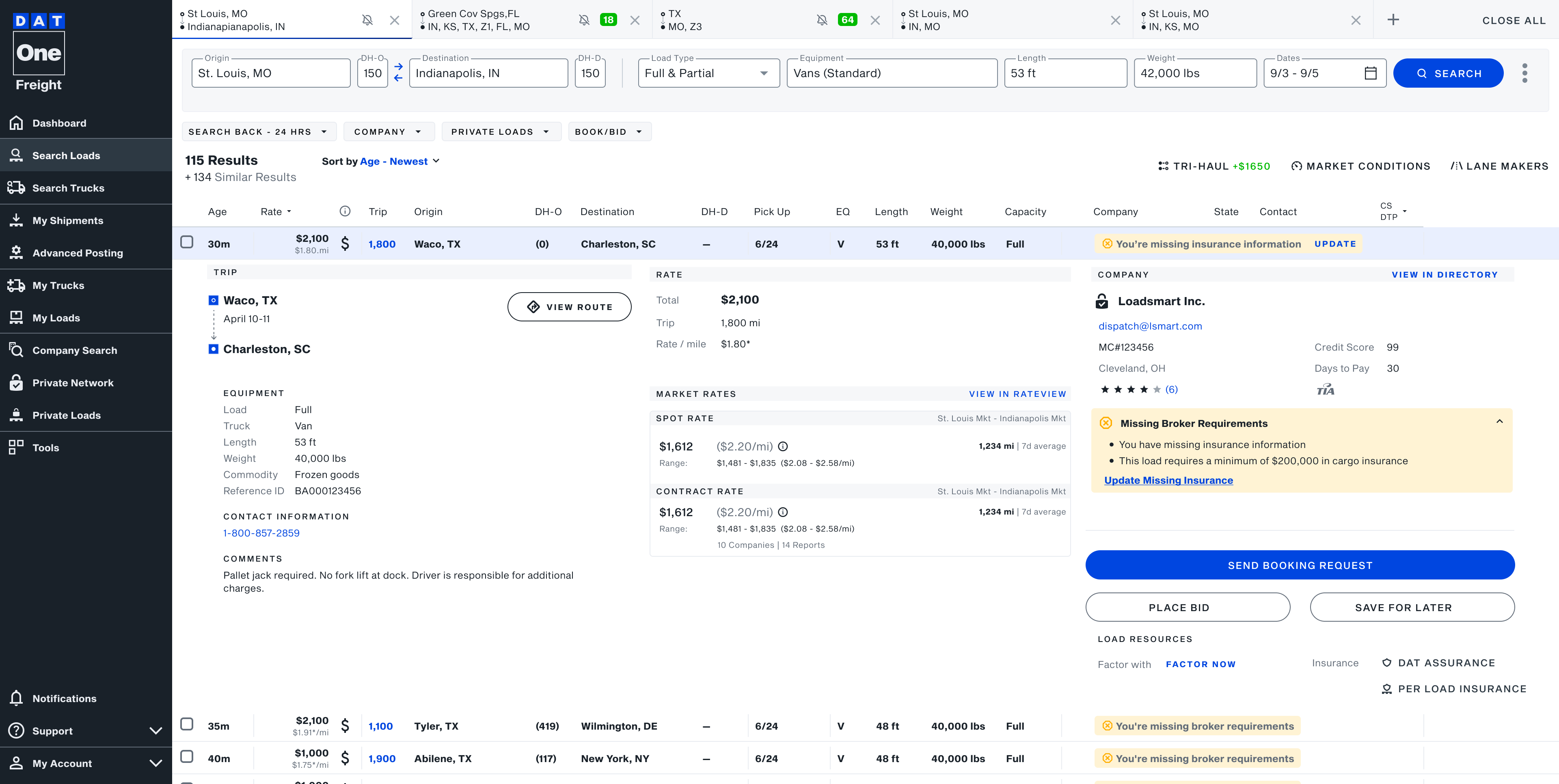
Task: Open the calendar icon in Dates field
Action: (x=1371, y=73)
